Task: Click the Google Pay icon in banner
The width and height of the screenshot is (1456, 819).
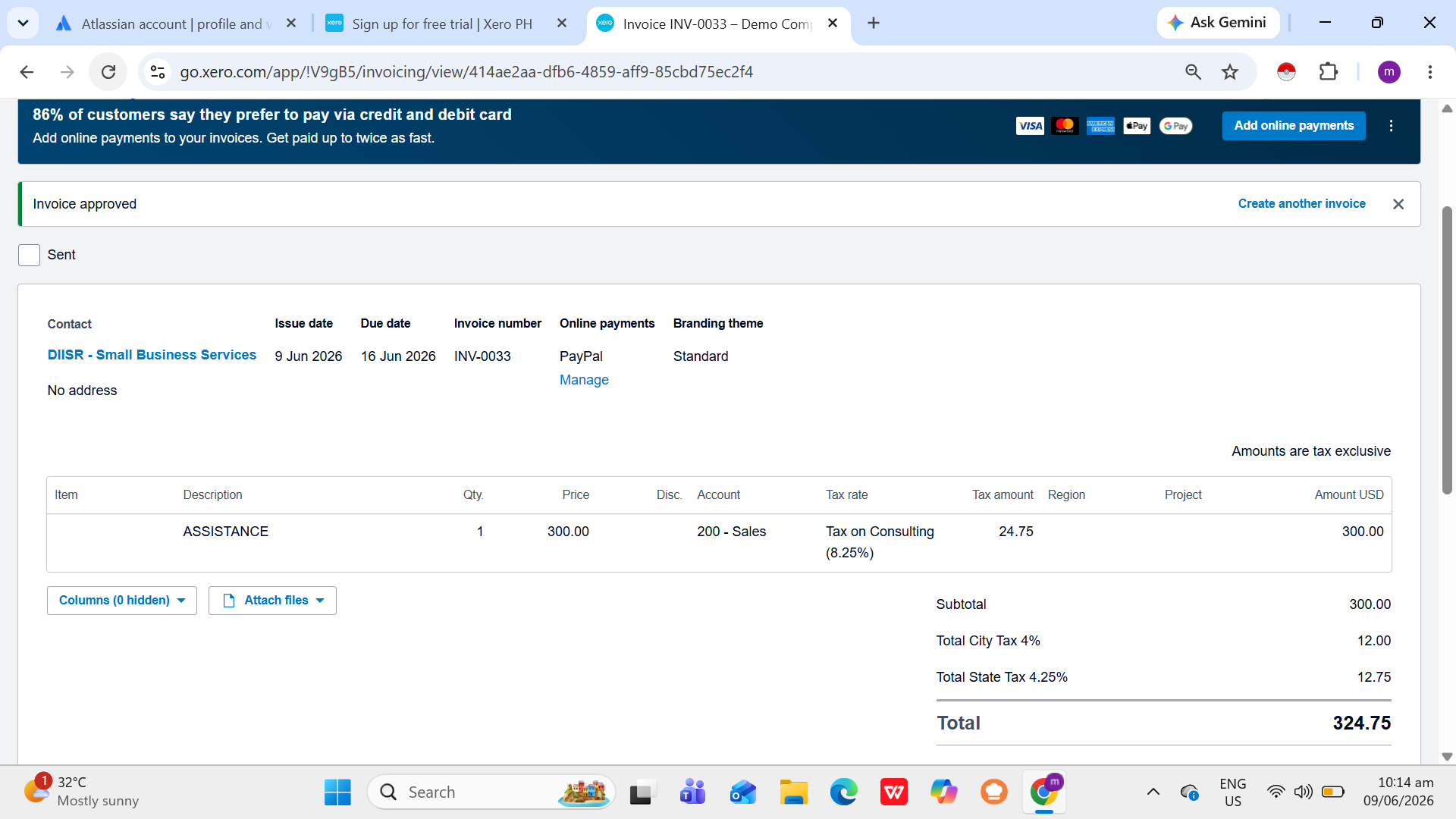Action: pos(1175,126)
